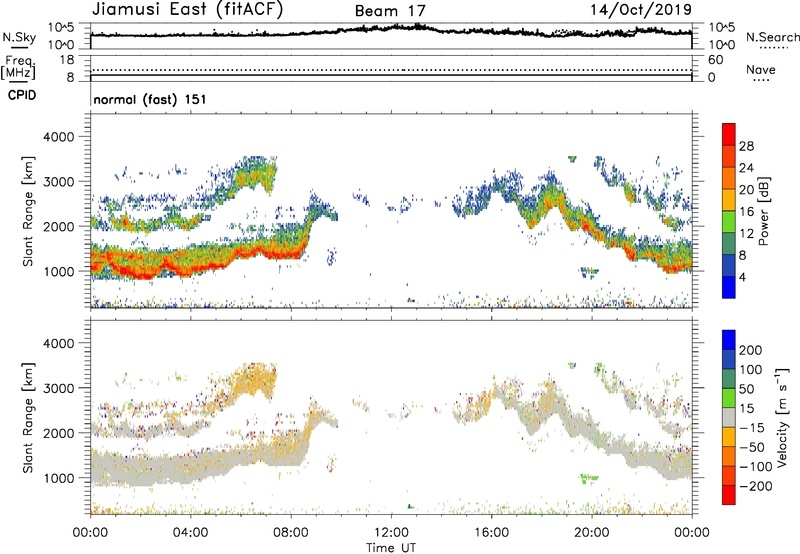The image size is (800, 554).
Task: Click the '18' tick on the frequency axis
Action: [x=67, y=60]
